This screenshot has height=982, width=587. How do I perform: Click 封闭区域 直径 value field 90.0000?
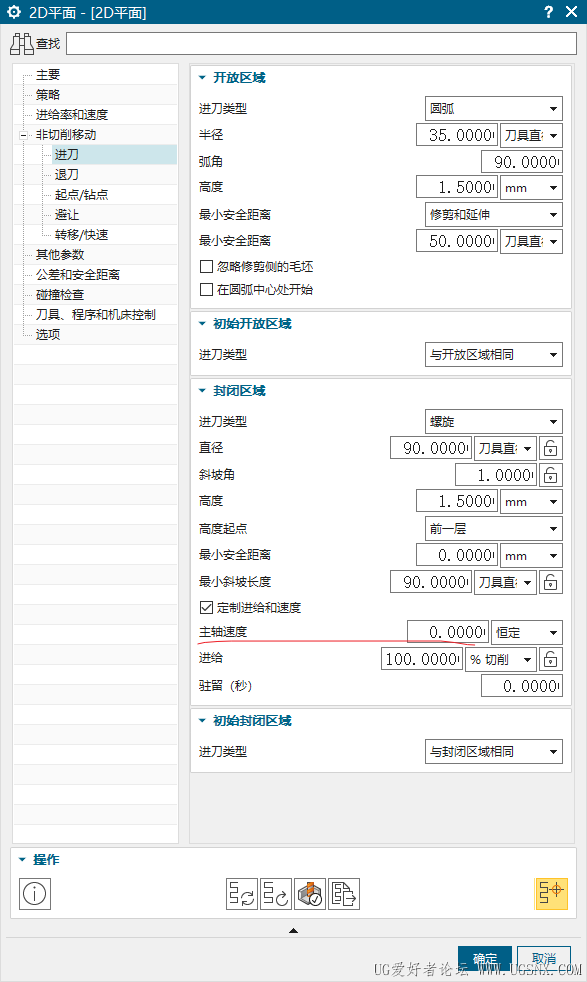pyautogui.click(x=430, y=448)
